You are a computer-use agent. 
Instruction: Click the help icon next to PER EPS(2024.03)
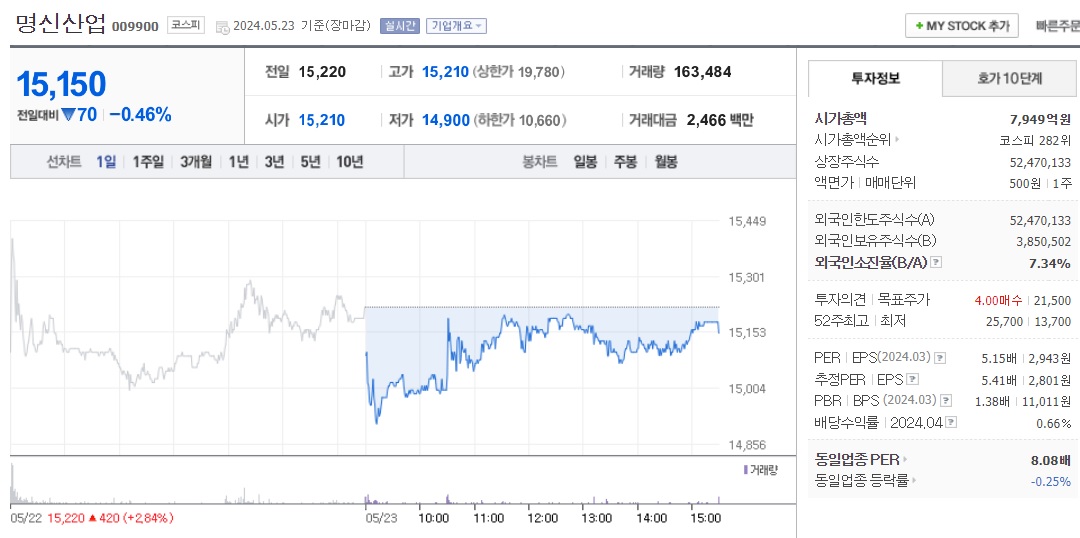940,358
